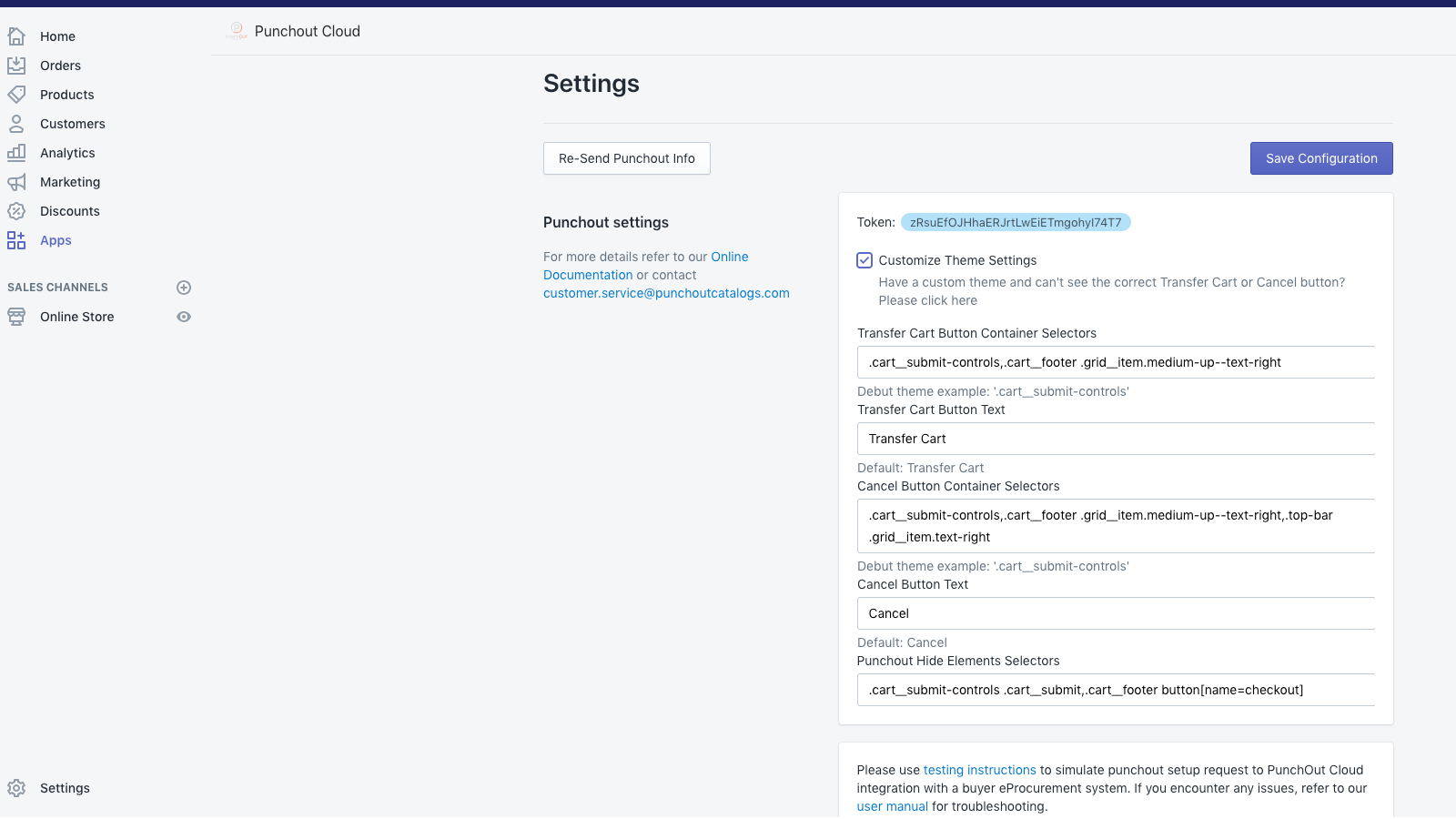The height and width of the screenshot is (819, 1456).
Task: Open Customers using the person icon
Action: (x=16, y=124)
